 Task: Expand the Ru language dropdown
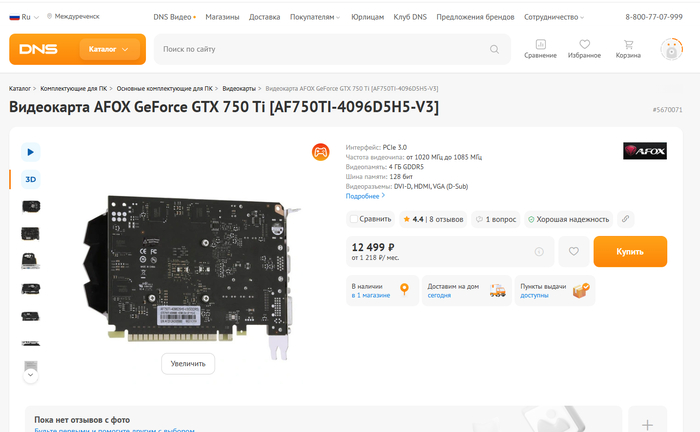[37, 17]
